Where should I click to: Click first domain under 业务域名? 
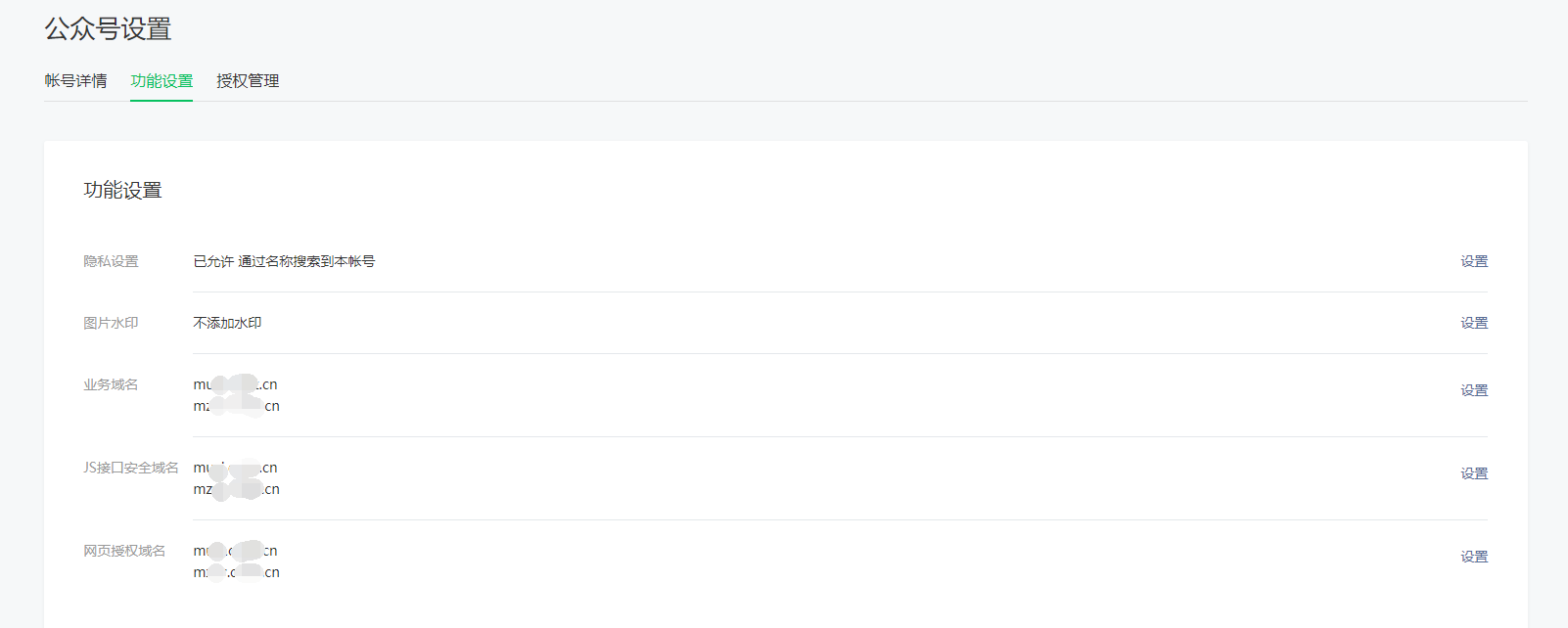click(x=235, y=384)
